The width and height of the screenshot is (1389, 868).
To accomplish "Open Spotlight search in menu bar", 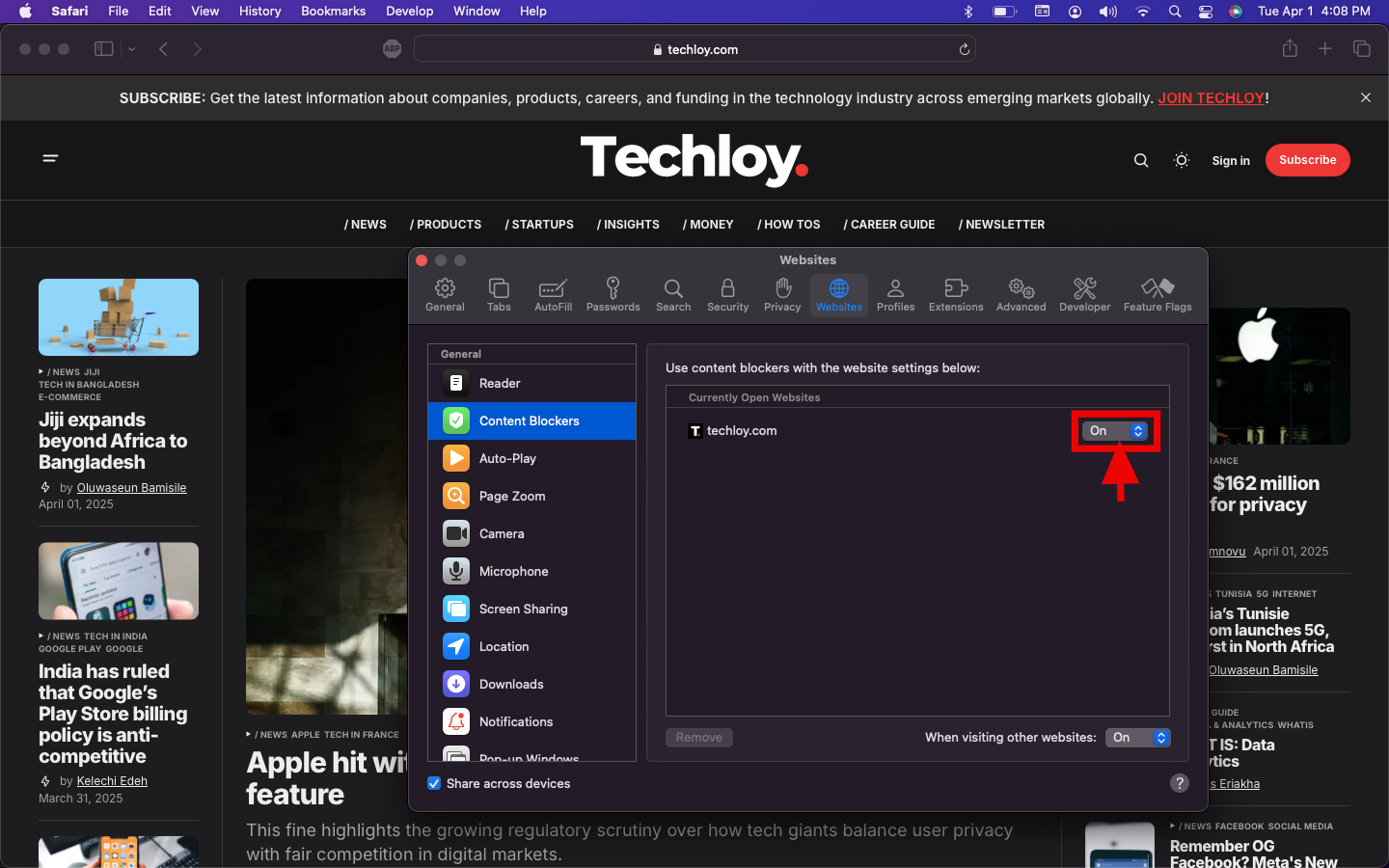I will (x=1174, y=12).
